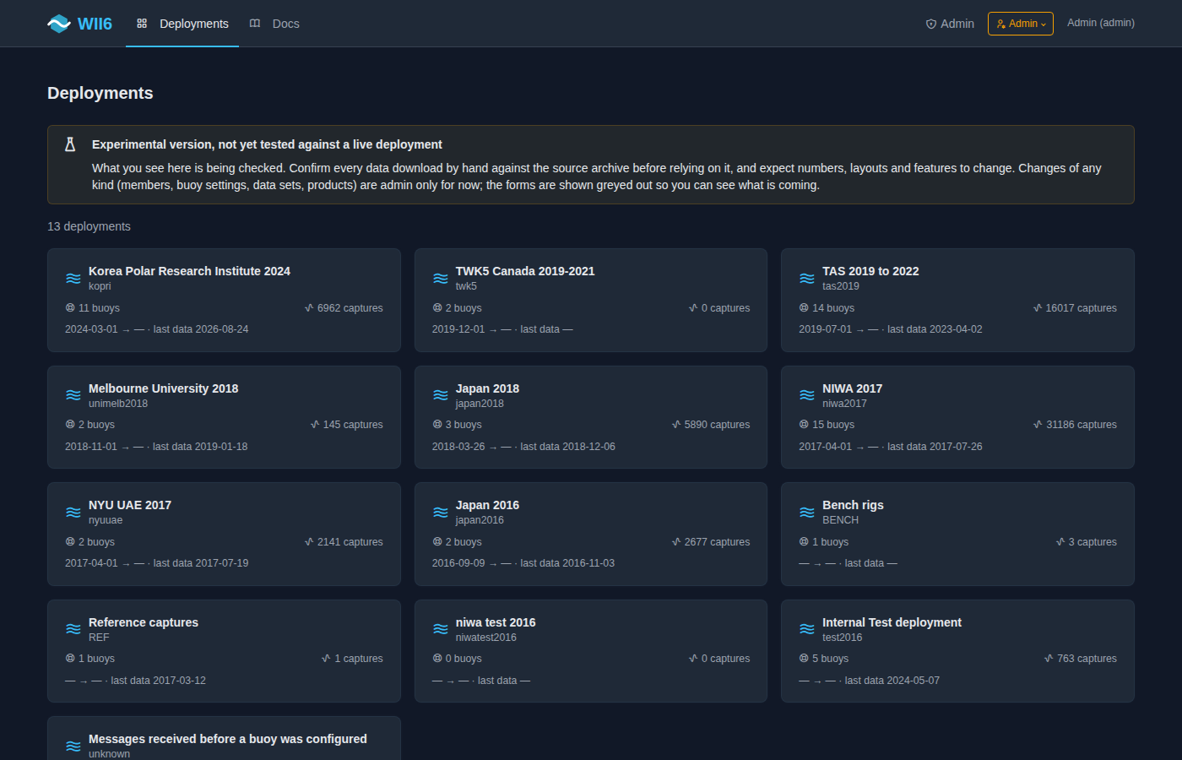This screenshot has height=760, width=1182.
Task: Click the grid icon beside Deployments tab
Action: [x=142, y=23]
